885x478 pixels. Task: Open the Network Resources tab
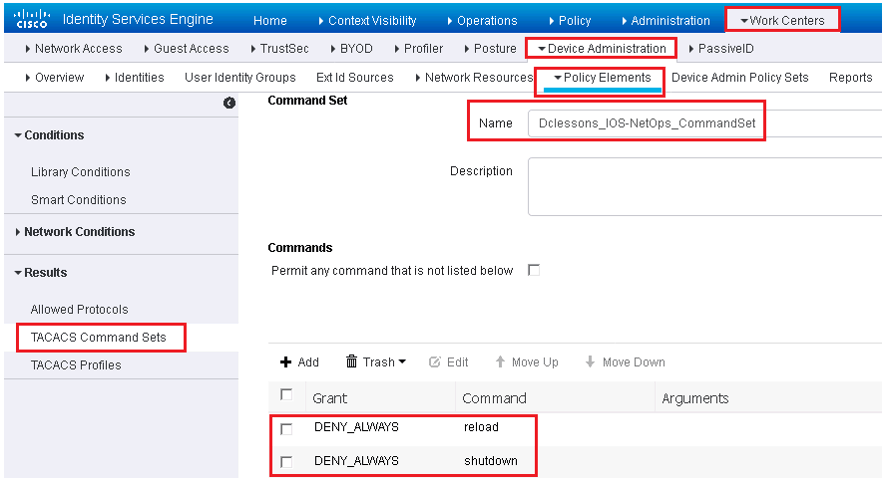[x=474, y=77]
